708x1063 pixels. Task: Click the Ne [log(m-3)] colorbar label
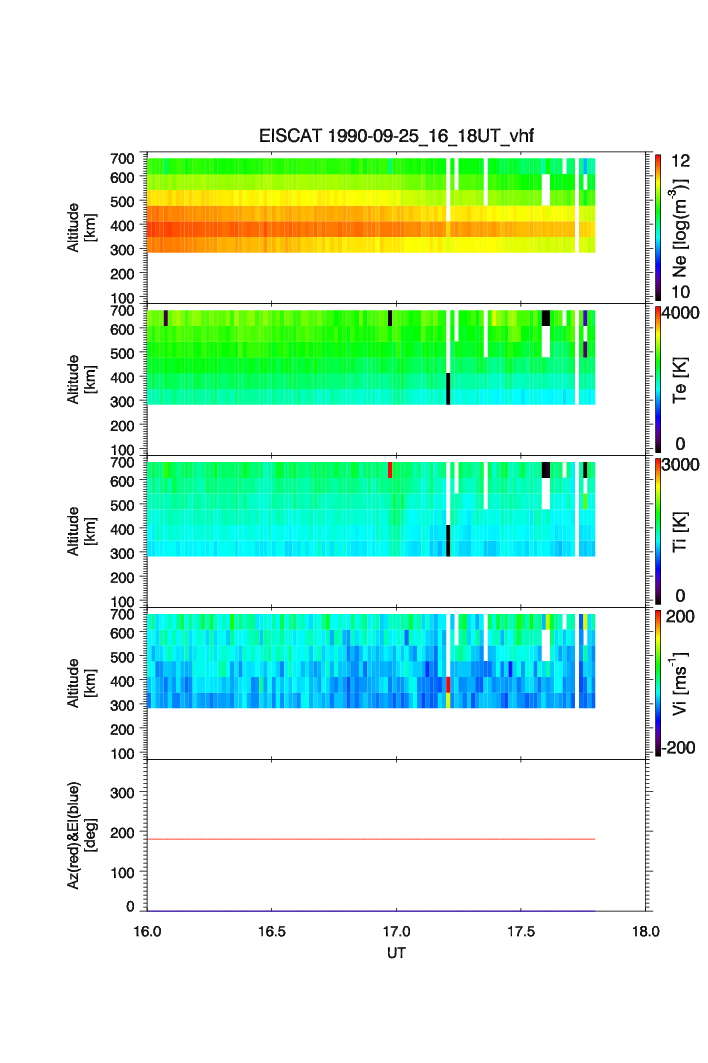[x=680, y=228]
